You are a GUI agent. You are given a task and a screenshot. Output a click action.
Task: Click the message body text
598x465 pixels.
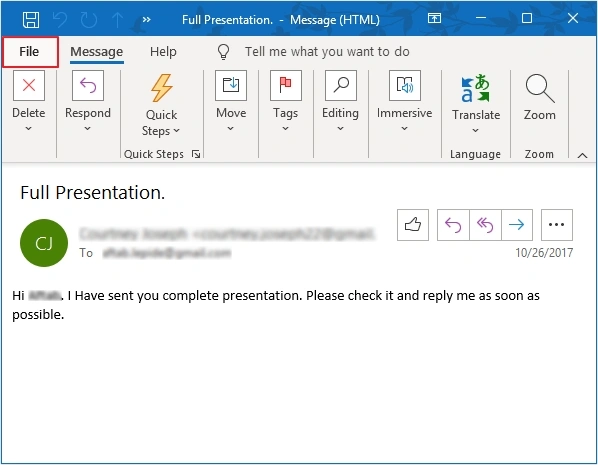(276, 305)
